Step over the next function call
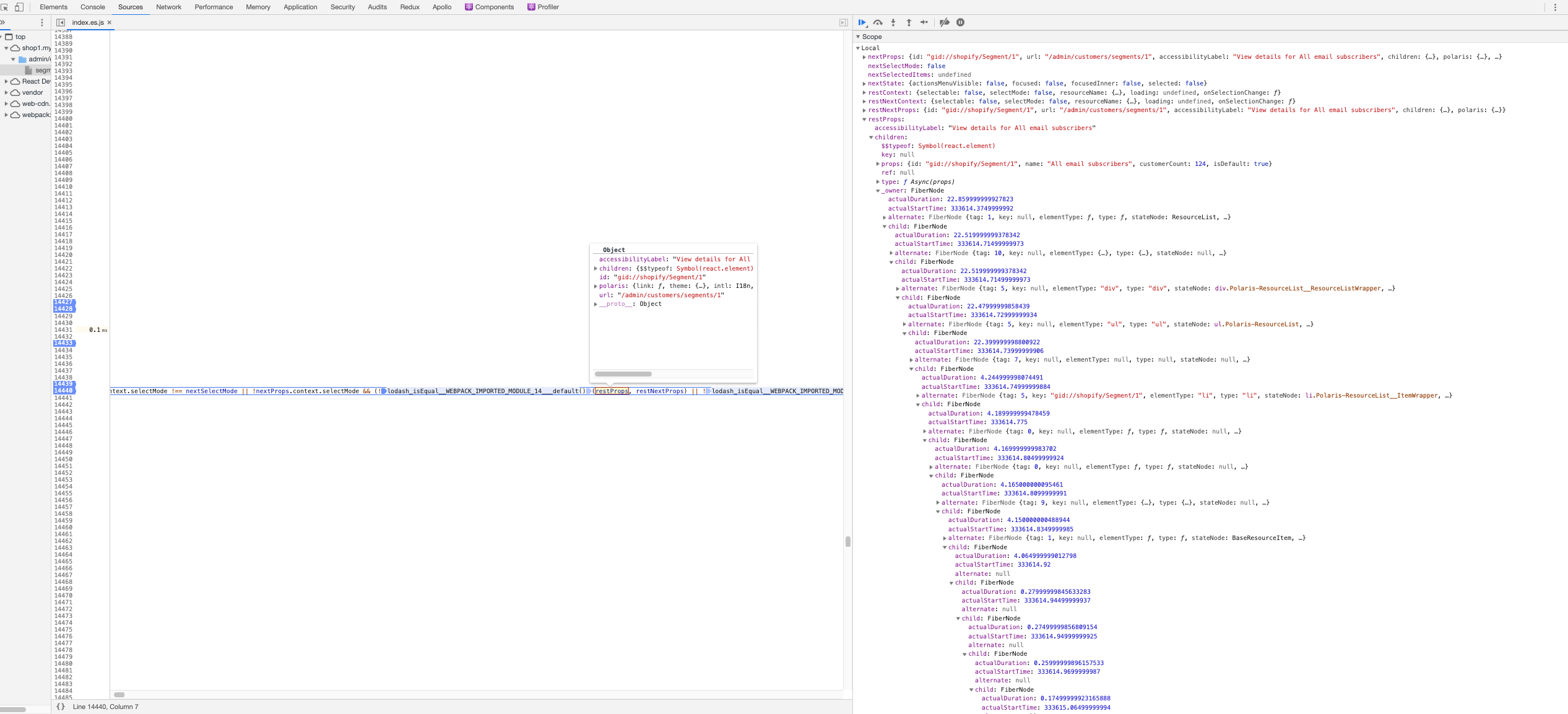This screenshot has height=714, width=1568. pyautogui.click(x=878, y=22)
